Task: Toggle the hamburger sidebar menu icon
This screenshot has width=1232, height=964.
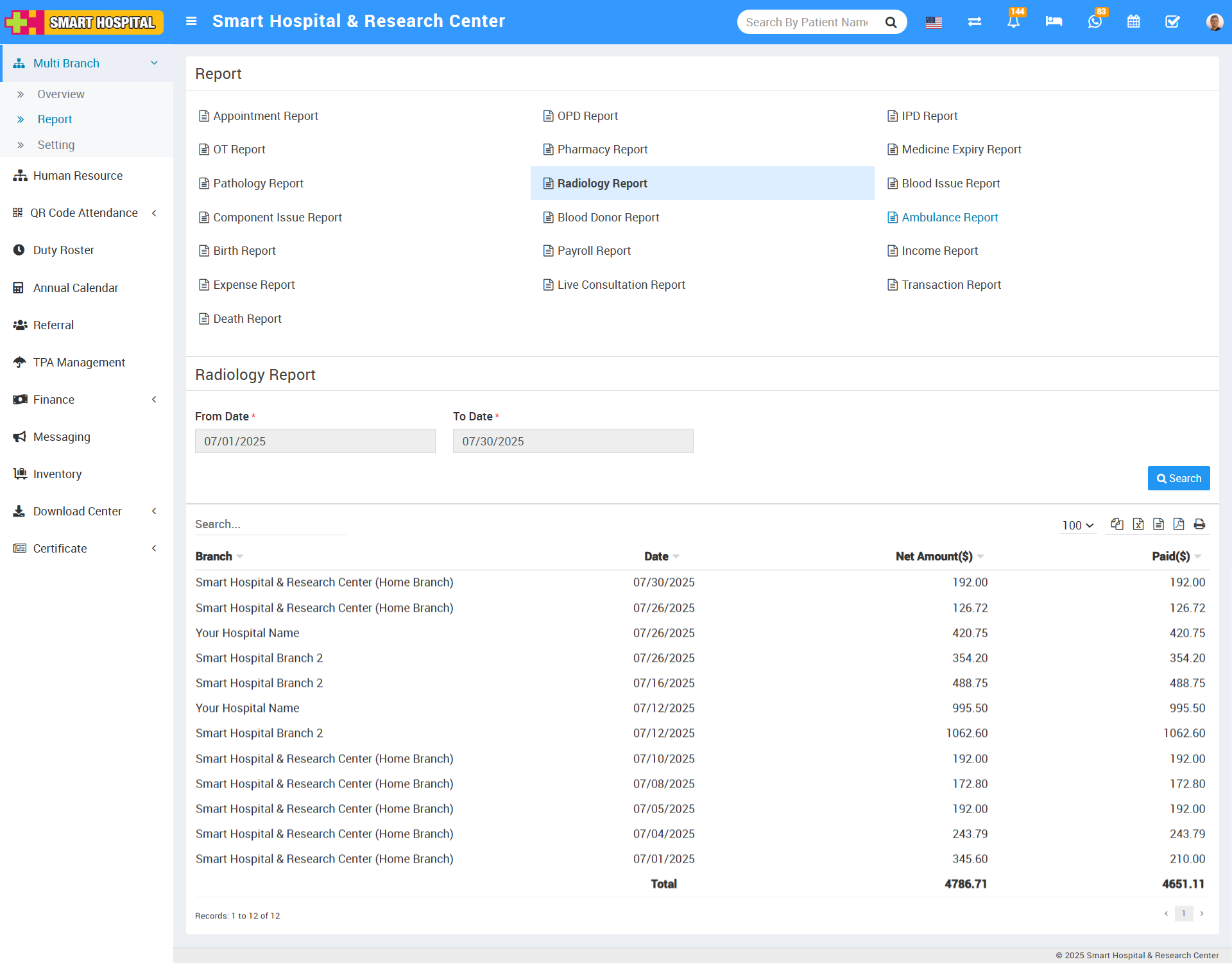Action: click(191, 21)
